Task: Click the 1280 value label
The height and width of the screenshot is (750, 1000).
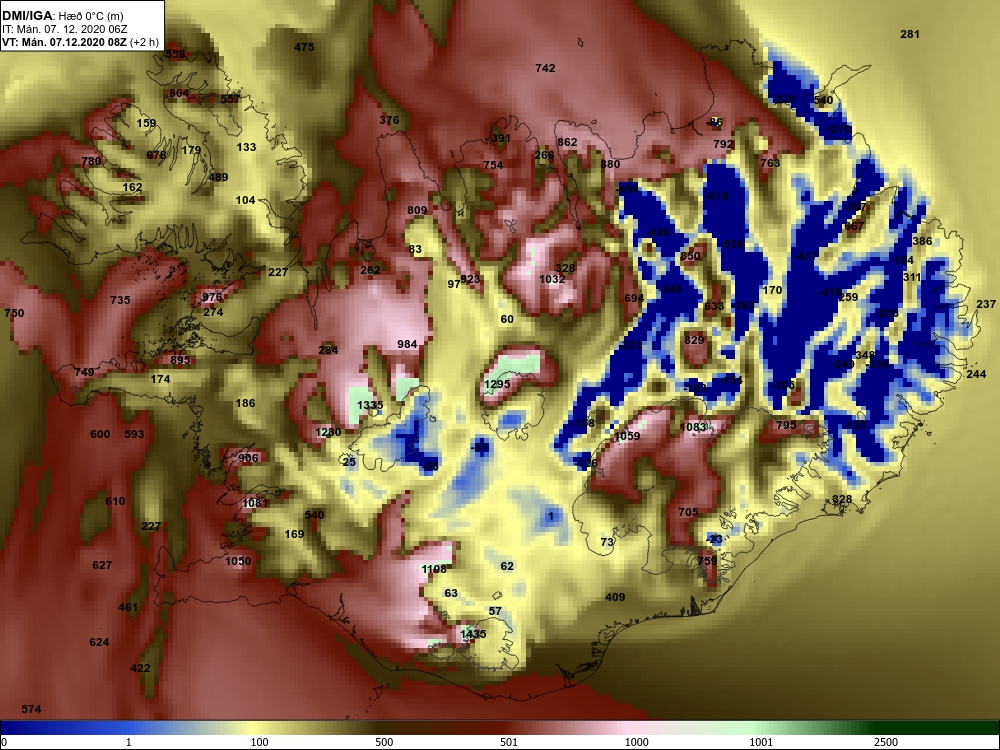Action: tap(328, 432)
